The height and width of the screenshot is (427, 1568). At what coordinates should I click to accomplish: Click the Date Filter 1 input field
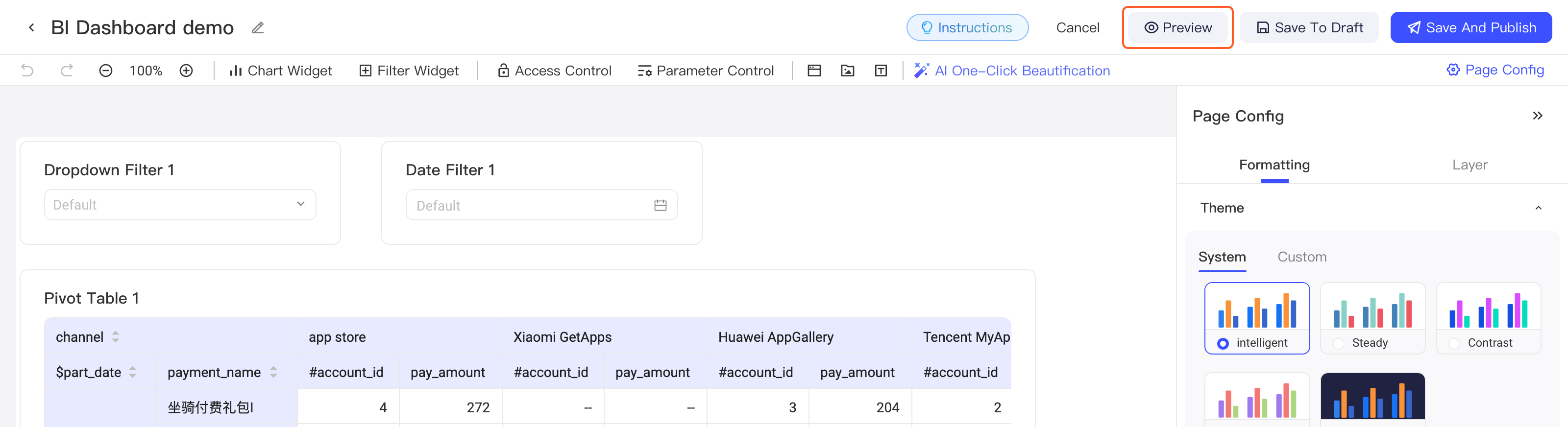coord(541,206)
